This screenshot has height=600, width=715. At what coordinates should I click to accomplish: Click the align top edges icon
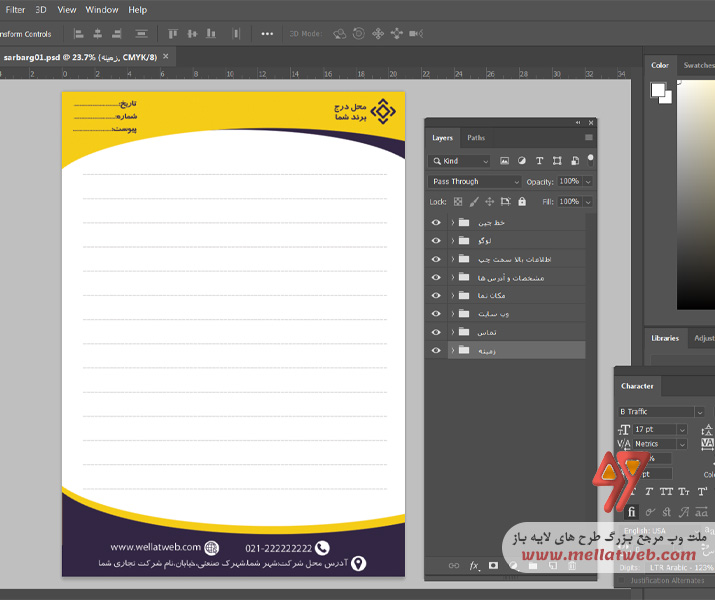(173, 34)
